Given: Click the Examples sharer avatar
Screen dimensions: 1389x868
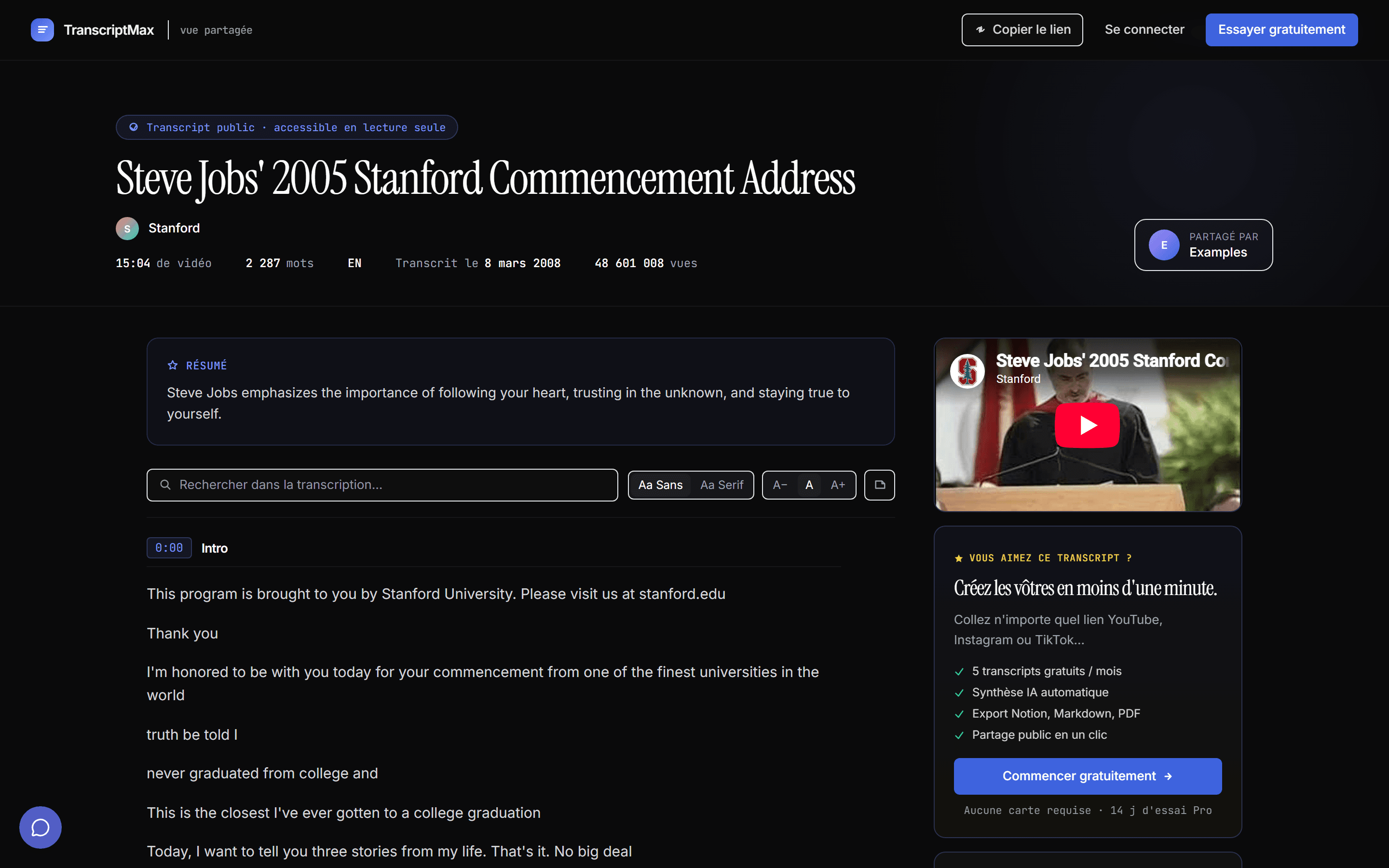Looking at the screenshot, I should pyautogui.click(x=1164, y=245).
